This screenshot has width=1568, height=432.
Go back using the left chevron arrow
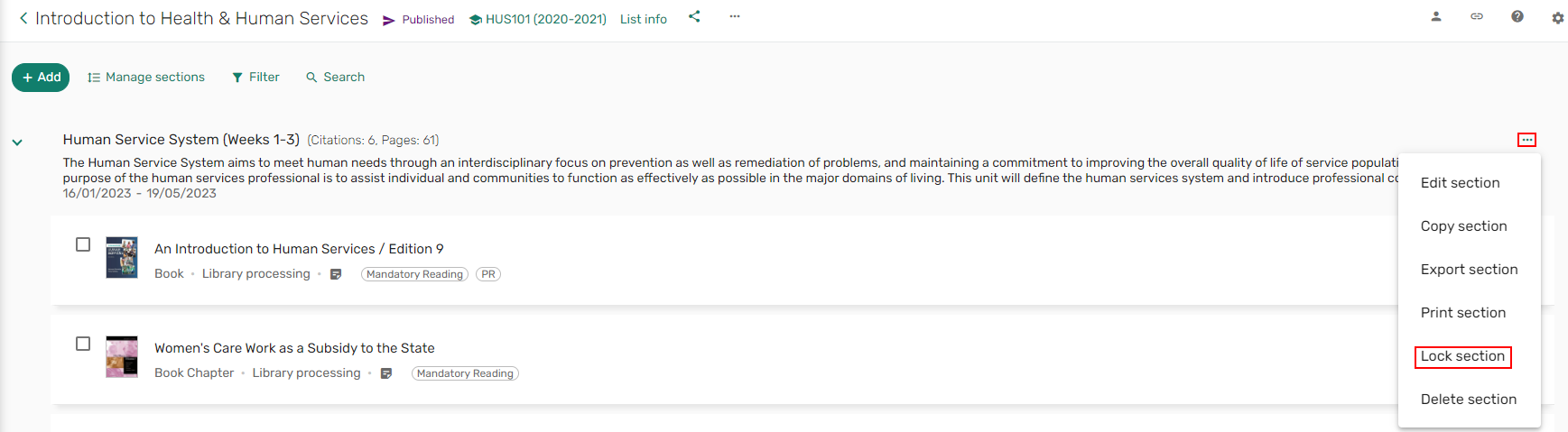click(x=23, y=18)
